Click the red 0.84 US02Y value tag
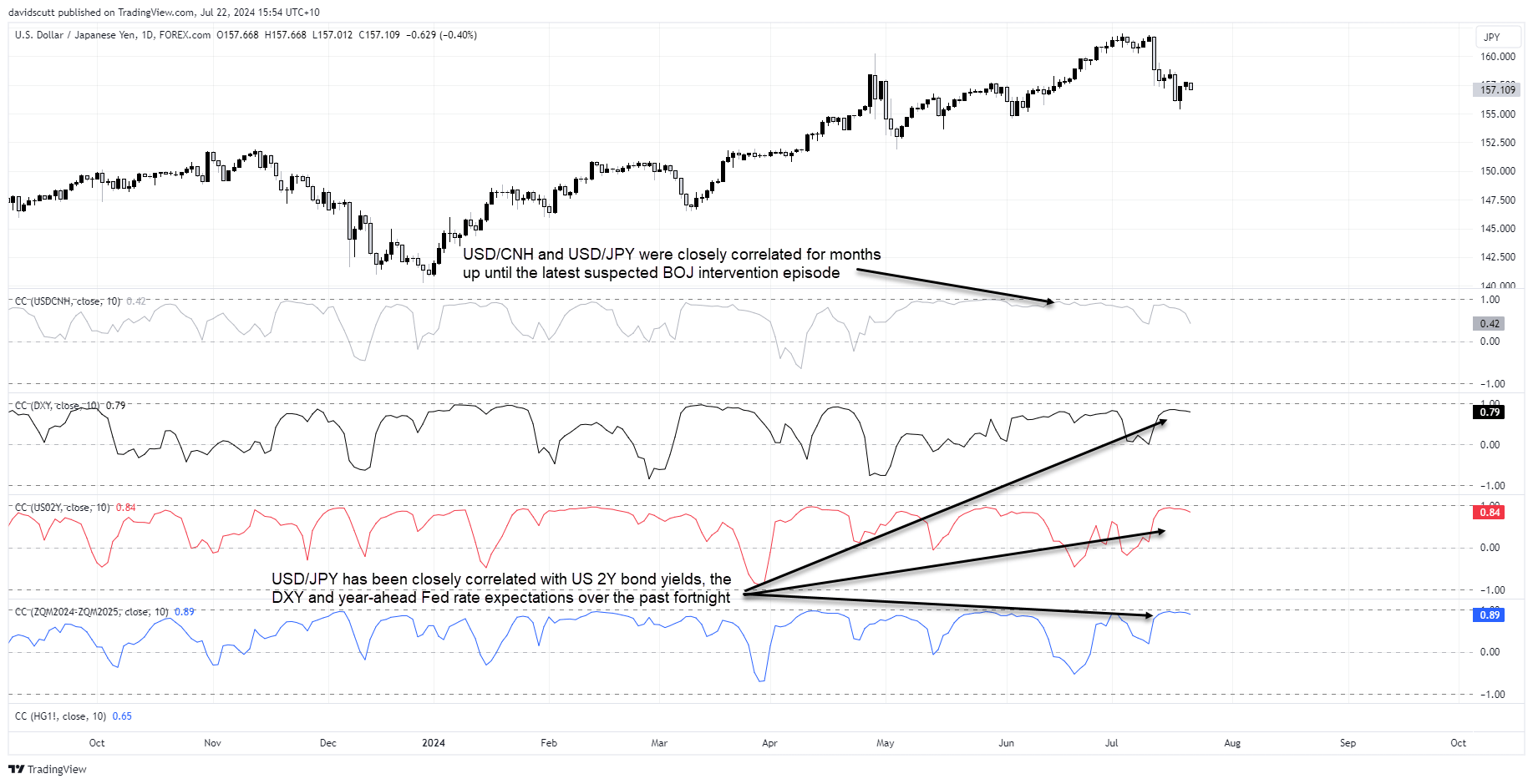 [x=1489, y=513]
